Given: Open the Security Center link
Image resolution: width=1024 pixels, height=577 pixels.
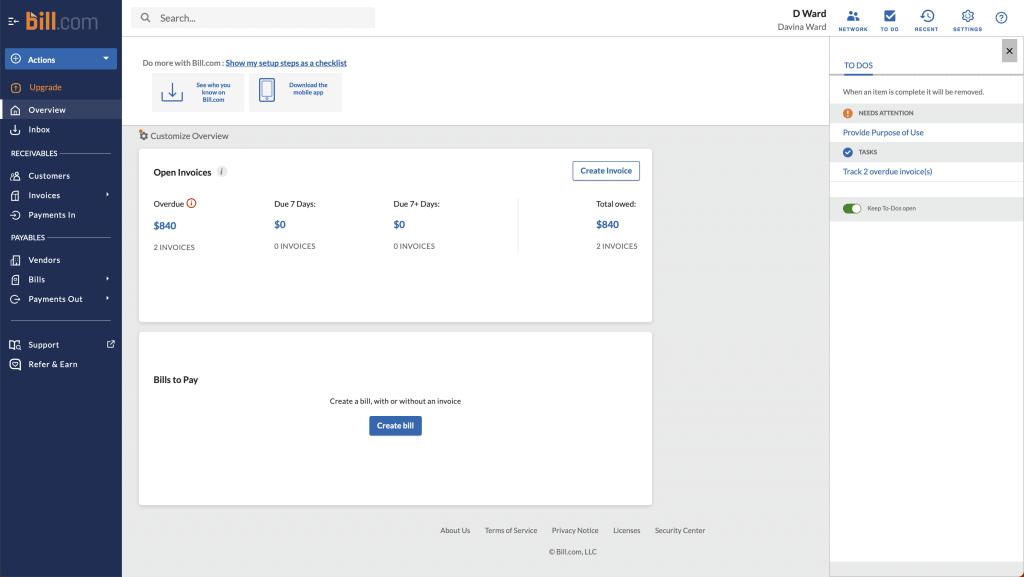Looking at the screenshot, I should (680, 531).
